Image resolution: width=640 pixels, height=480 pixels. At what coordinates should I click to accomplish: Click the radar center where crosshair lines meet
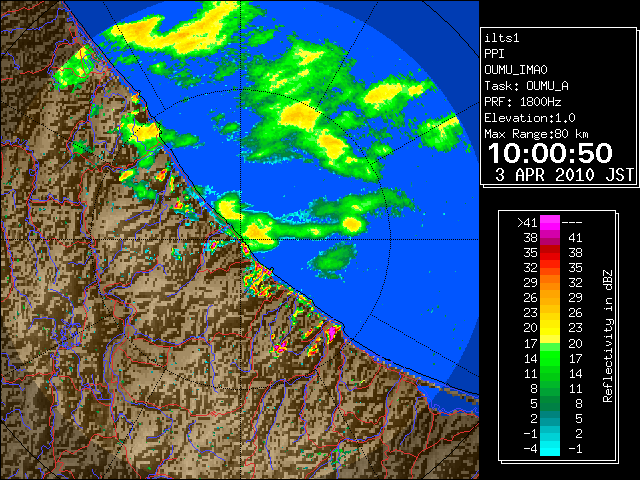tap(241, 240)
